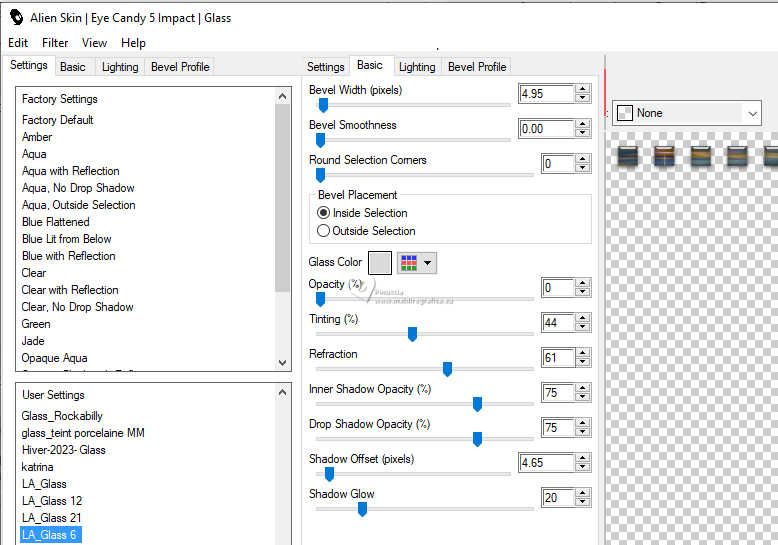Increase Tinting with spinner up arrow
Image resolution: width=778 pixels, height=545 pixels.
click(x=583, y=318)
